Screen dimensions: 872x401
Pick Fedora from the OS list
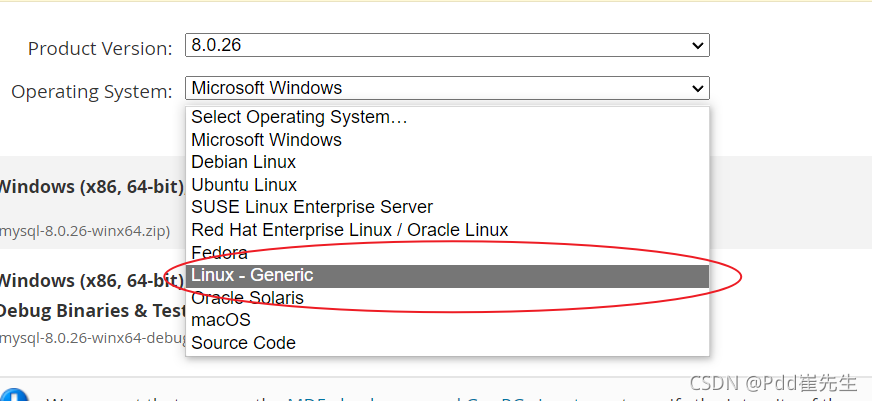pos(447,253)
